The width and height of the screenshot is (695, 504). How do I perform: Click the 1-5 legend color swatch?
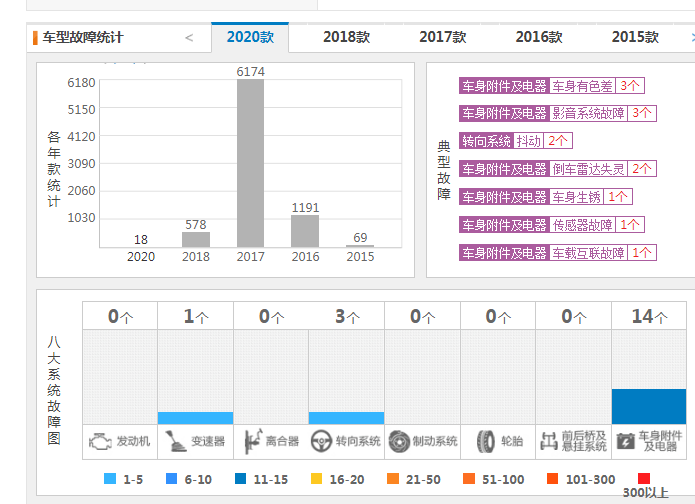click(x=109, y=479)
